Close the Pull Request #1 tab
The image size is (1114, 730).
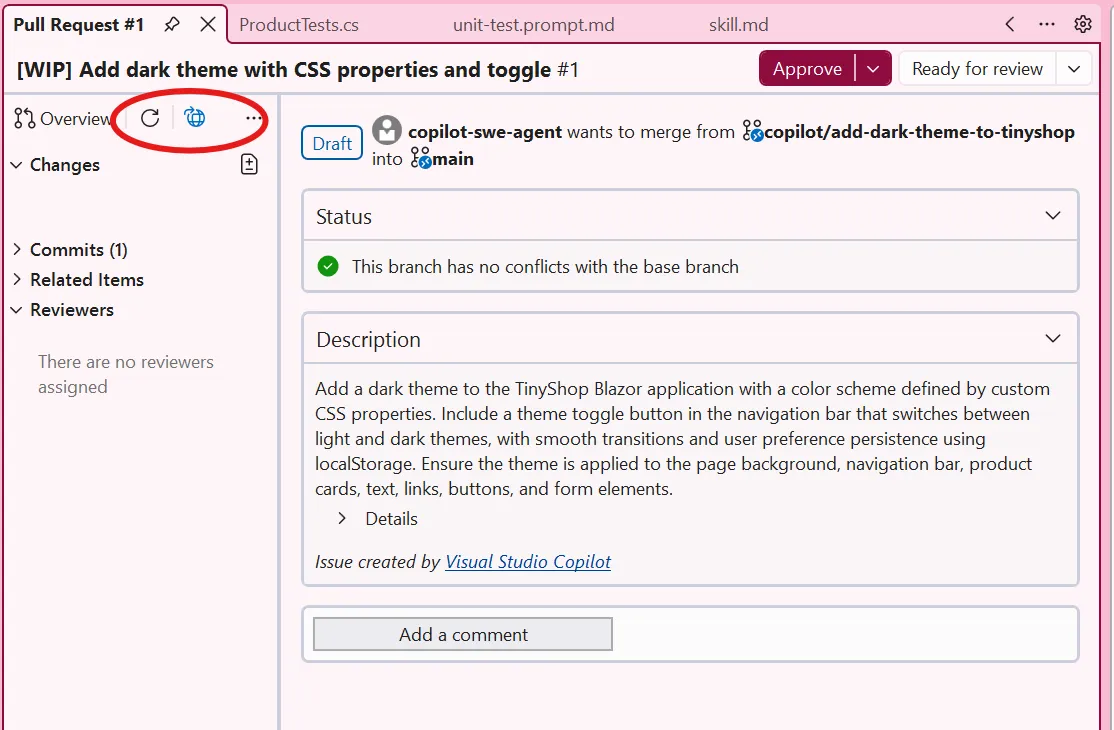pos(208,25)
